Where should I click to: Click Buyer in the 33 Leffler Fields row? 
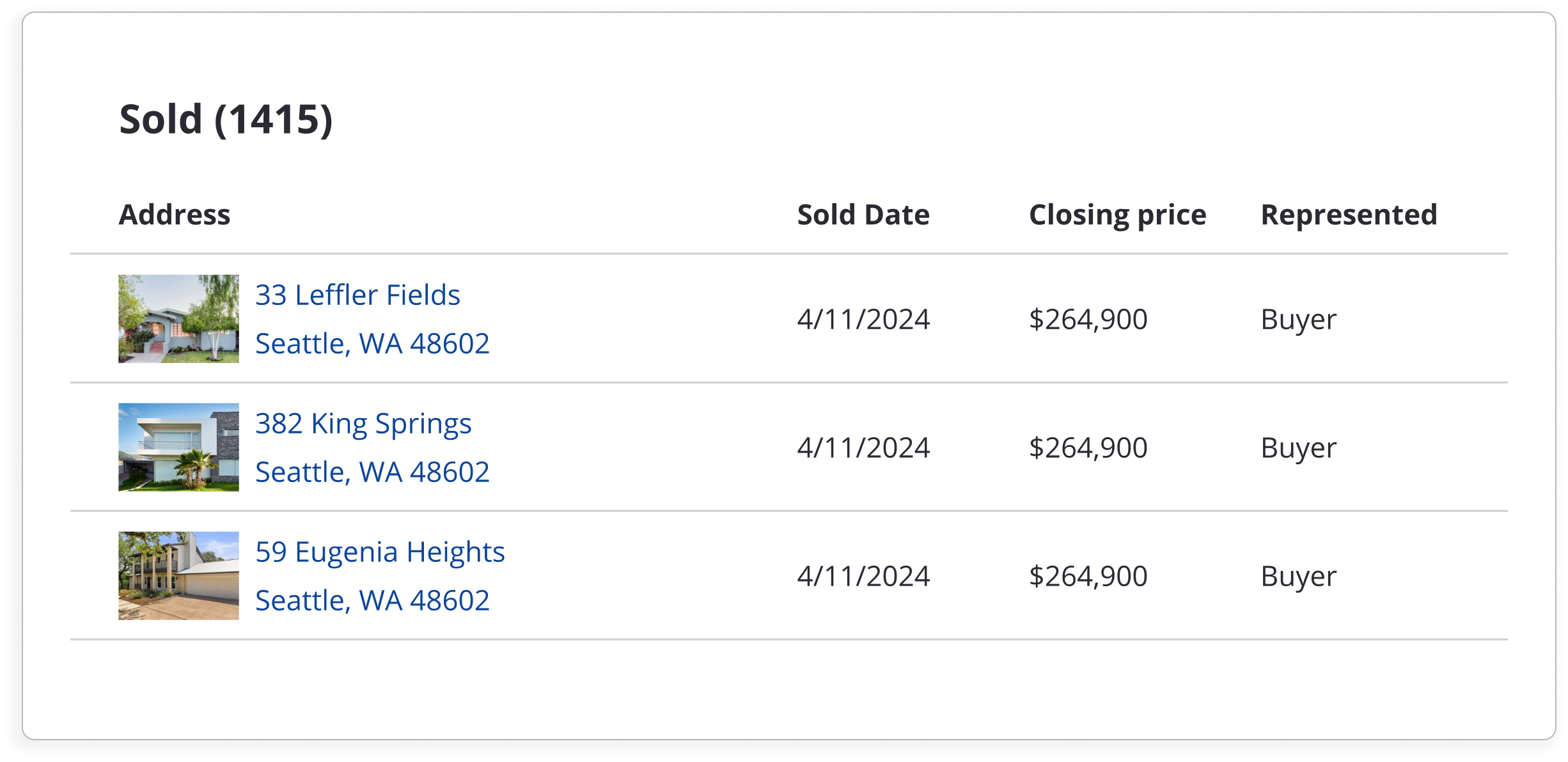(x=1298, y=320)
